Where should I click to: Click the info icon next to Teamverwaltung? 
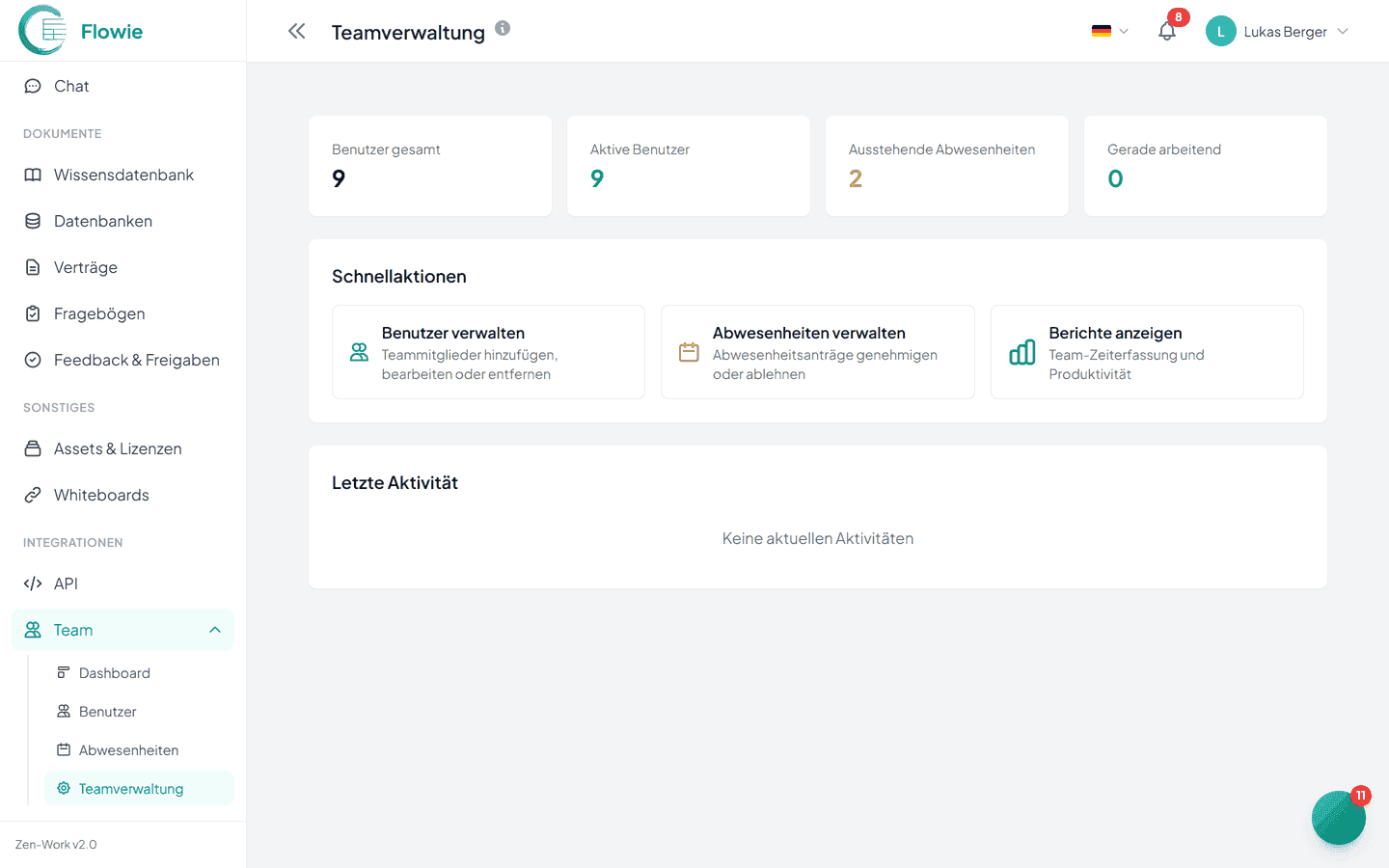click(503, 28)
